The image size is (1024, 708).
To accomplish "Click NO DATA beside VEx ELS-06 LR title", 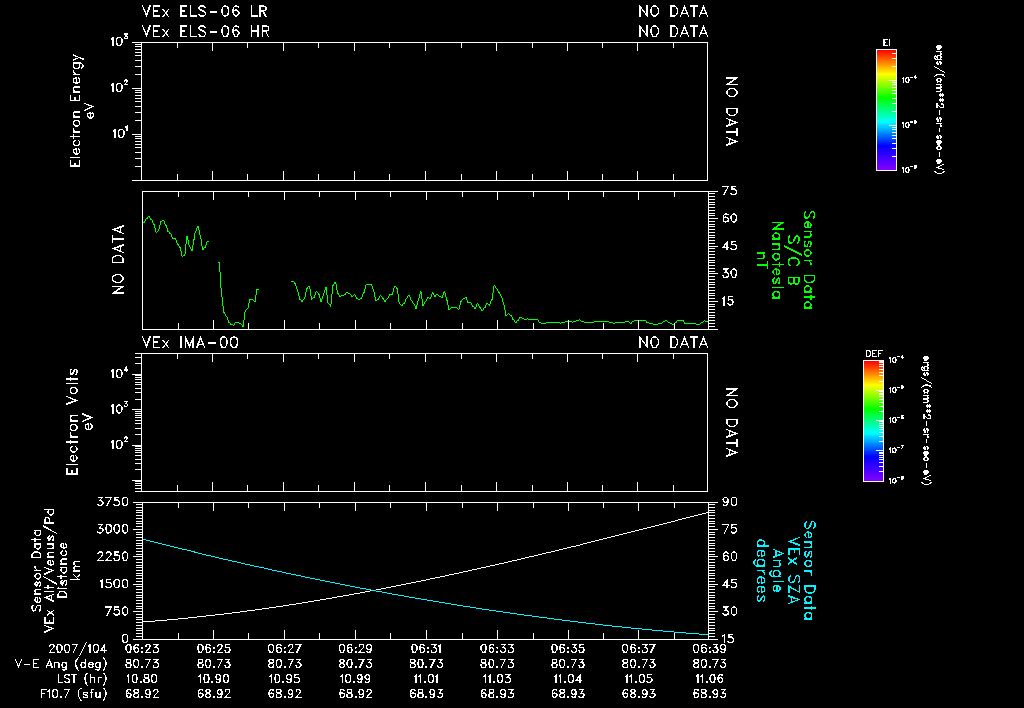I will click(x=673, y=12).
